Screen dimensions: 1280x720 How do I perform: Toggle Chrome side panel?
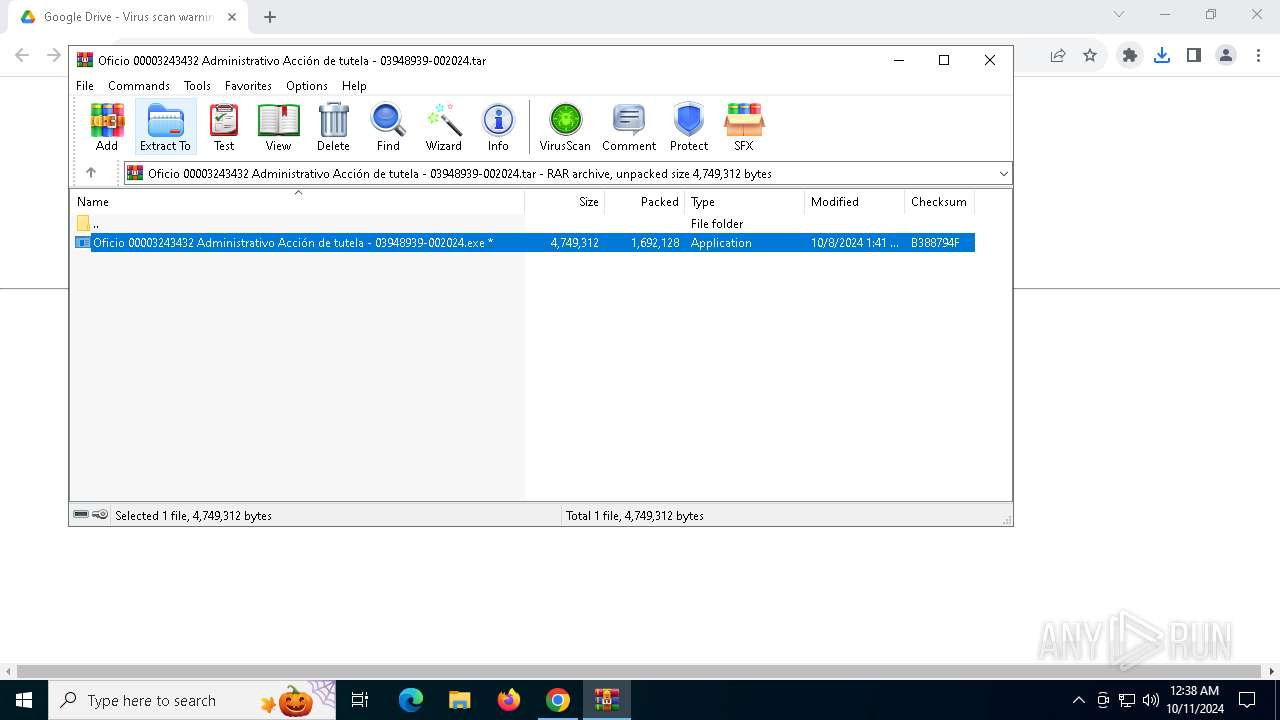[1194, 56]
